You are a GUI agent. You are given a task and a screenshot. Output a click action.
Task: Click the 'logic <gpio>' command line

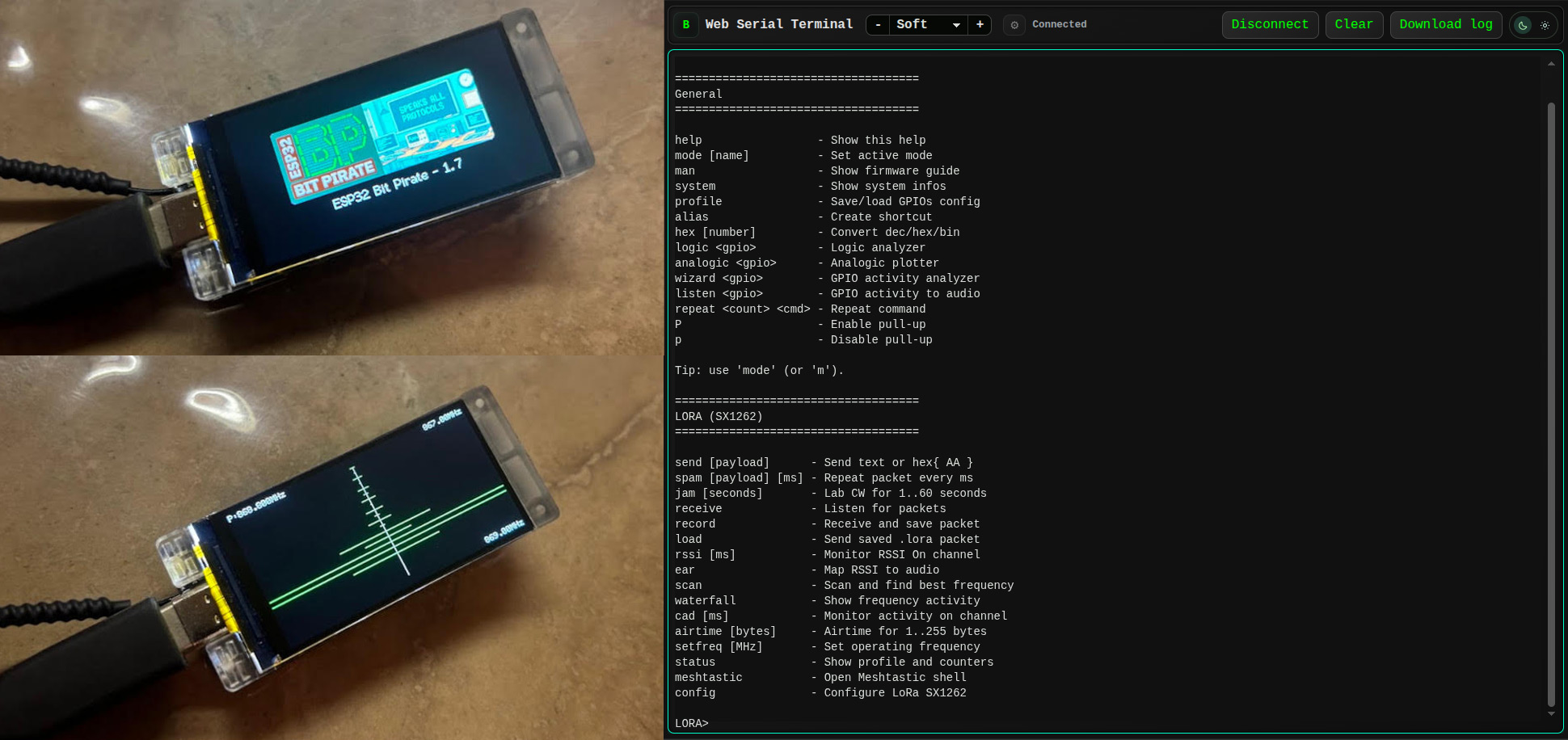tap(800, 248)
